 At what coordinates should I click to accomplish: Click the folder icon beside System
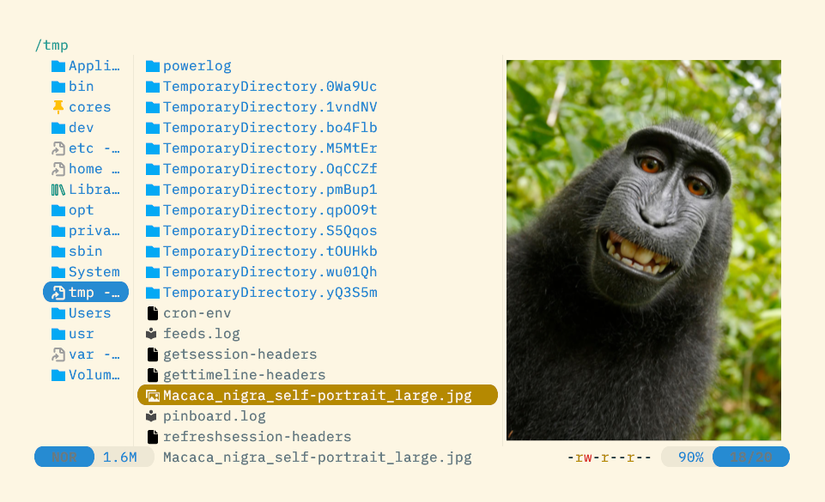(58, 272)
